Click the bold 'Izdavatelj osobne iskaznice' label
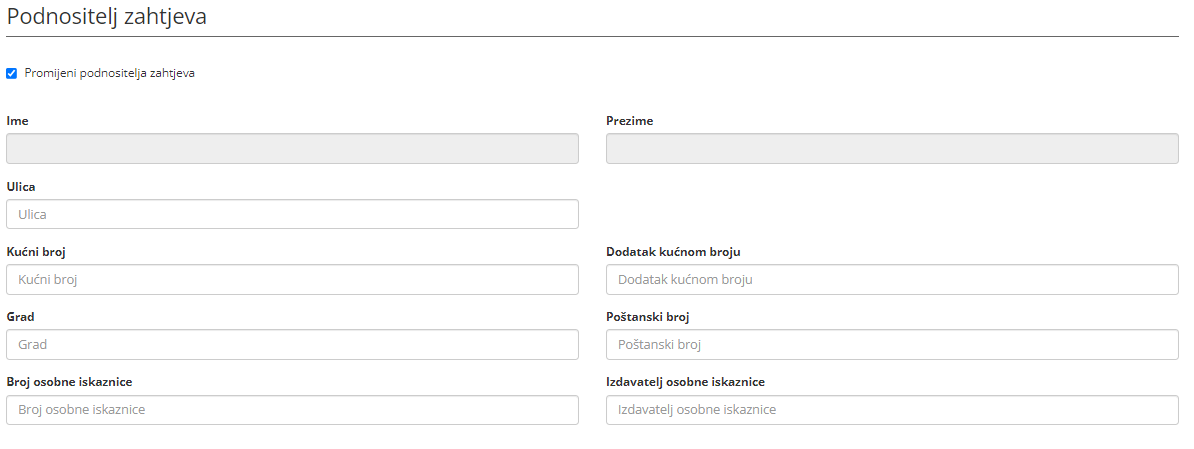 point(686,382)
